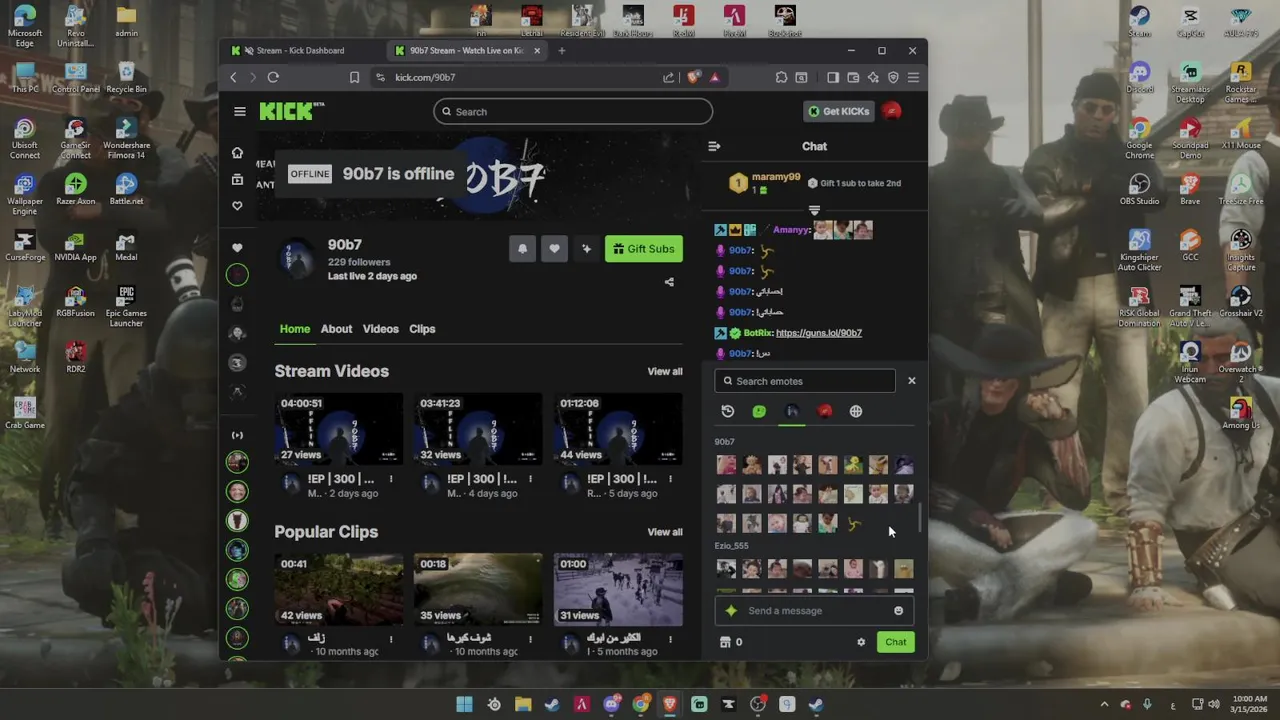Open the browser main menu
The height and width of the screenshot is (720, 1280).
(913, 77)
